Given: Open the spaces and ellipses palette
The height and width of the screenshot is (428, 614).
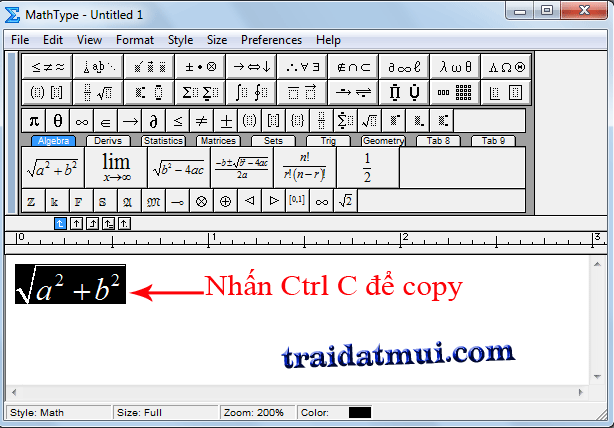Looking at the screenshot, I should pos(98,67).
